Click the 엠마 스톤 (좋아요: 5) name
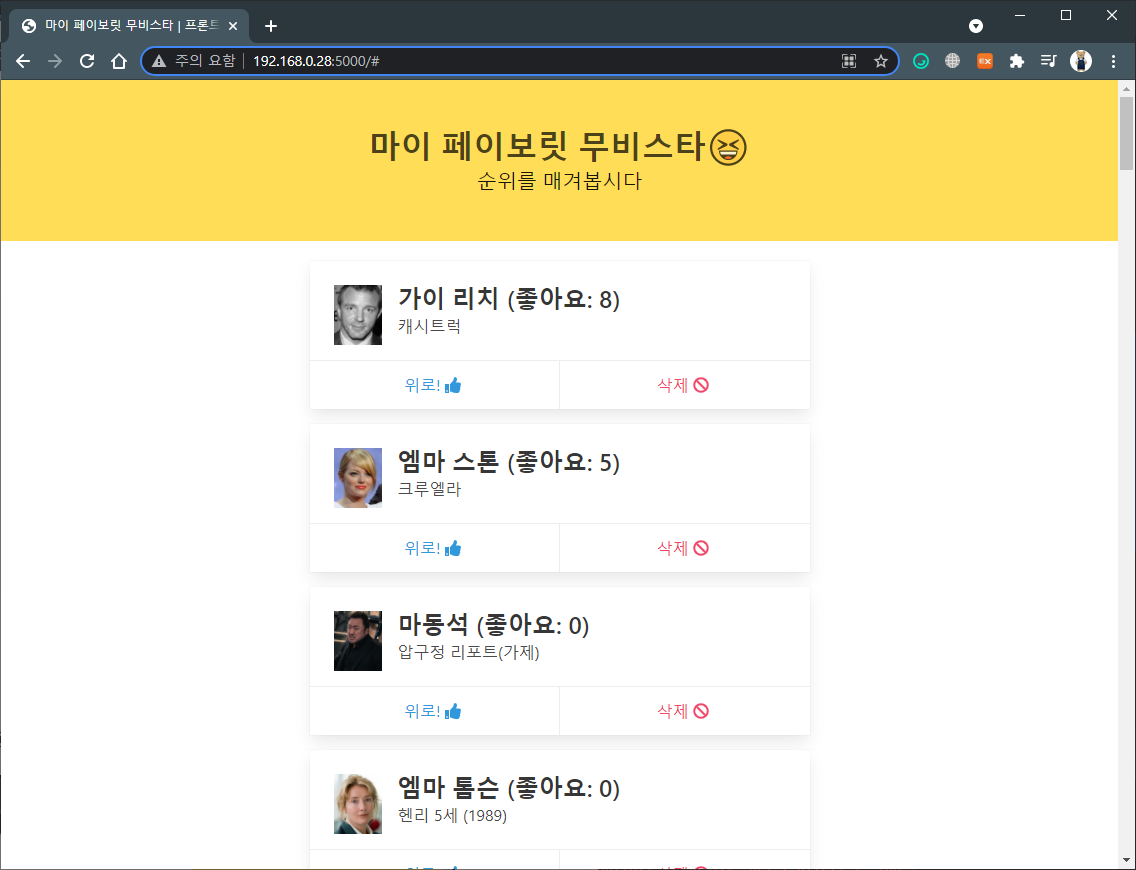The height and width of the screenshot is (870, 1136). click(x=509, y=461)
